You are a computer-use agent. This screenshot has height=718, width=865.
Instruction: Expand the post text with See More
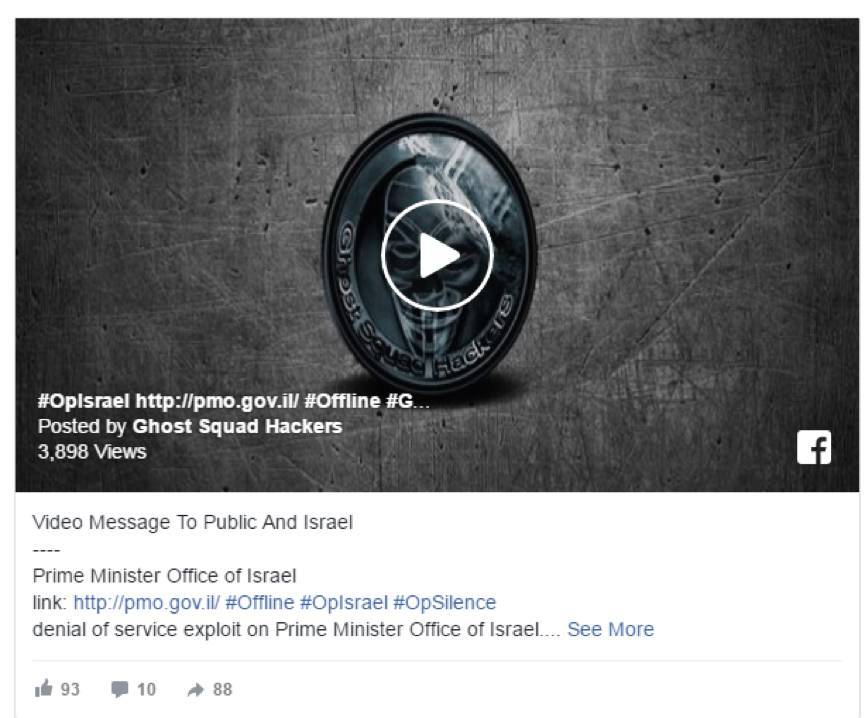(x=610, y=629)
